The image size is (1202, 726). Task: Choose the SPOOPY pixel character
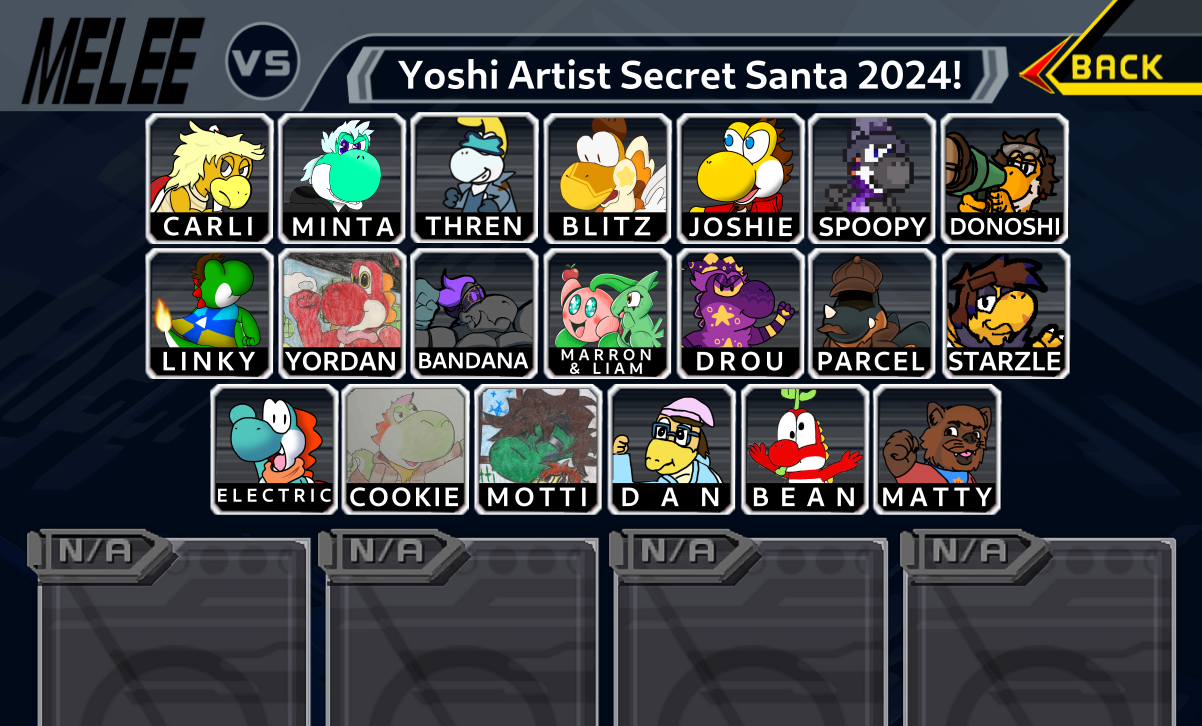pyautogui.click(x=872, y=179)
